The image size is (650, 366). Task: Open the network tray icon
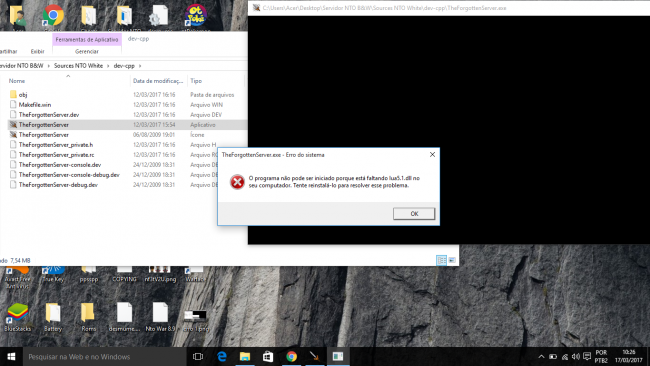[x=565, y=356]
